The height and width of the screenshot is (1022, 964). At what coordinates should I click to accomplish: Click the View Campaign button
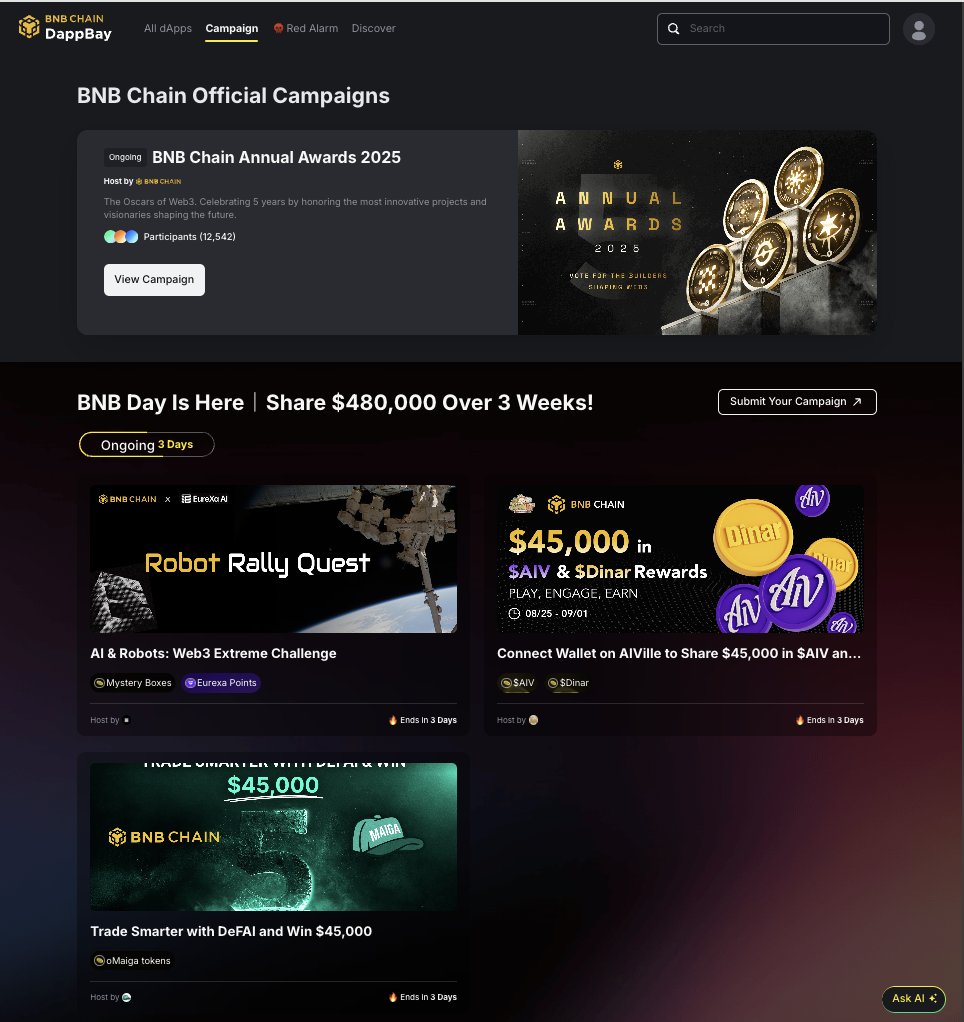(x=154, y=280)
